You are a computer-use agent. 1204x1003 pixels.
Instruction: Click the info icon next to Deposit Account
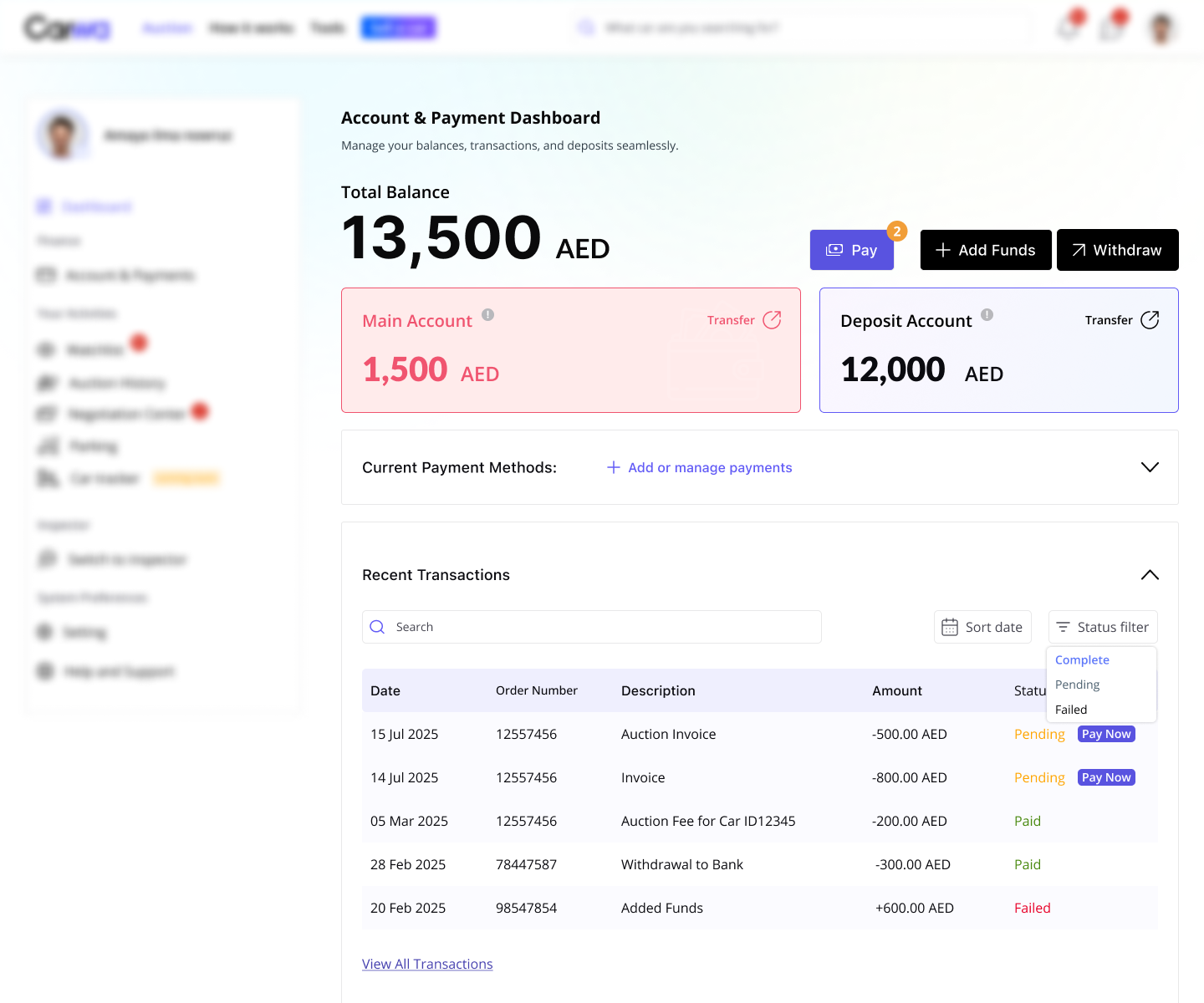click(987, 316)
